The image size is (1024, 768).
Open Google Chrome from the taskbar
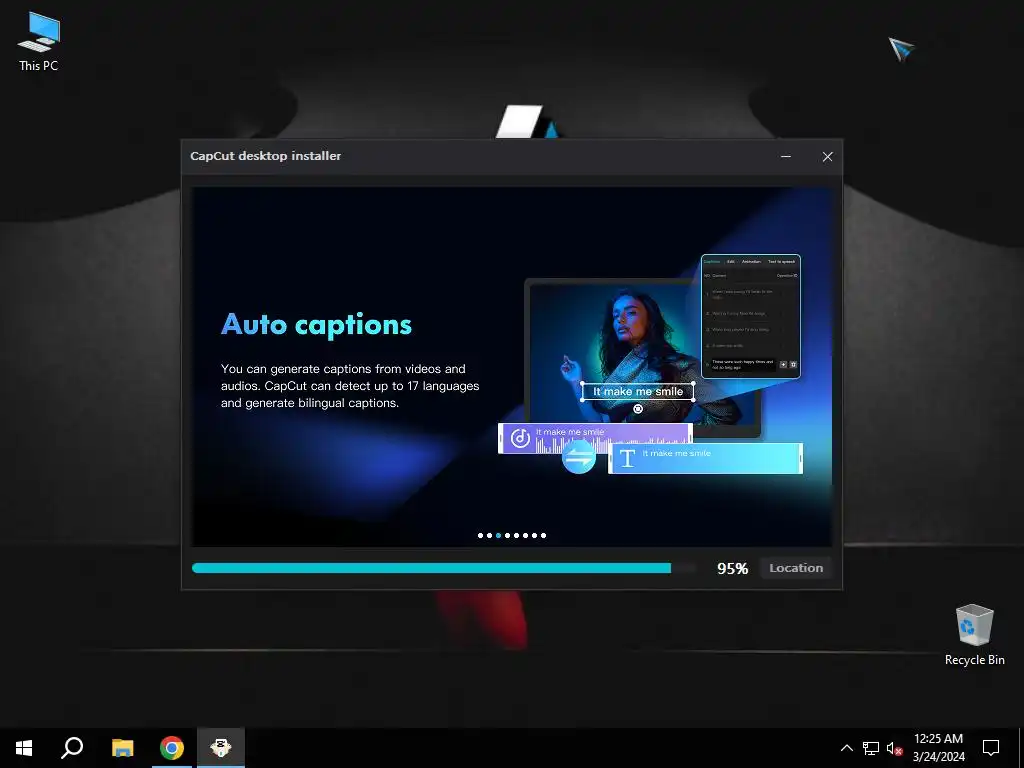[x=172, y=748]
